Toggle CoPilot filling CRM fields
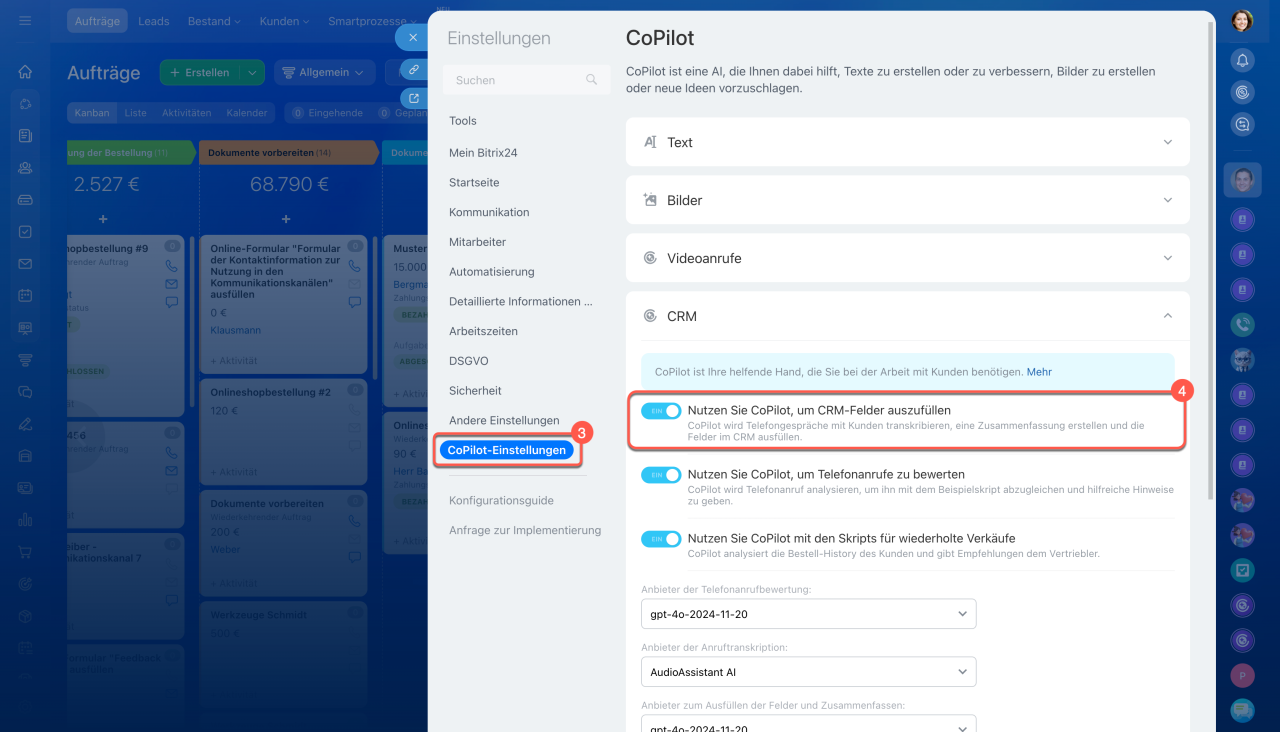Image resolution: width=1280 pixels, height=732 pixels. click(x=661, y=411)
